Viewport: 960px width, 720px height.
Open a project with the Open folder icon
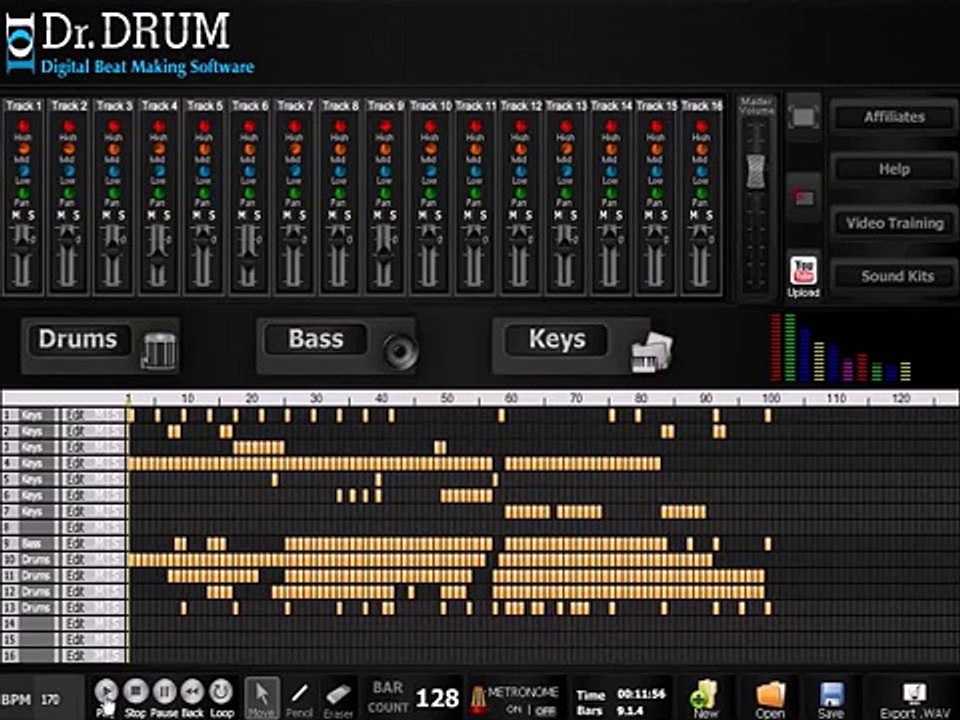pos(770,698)
